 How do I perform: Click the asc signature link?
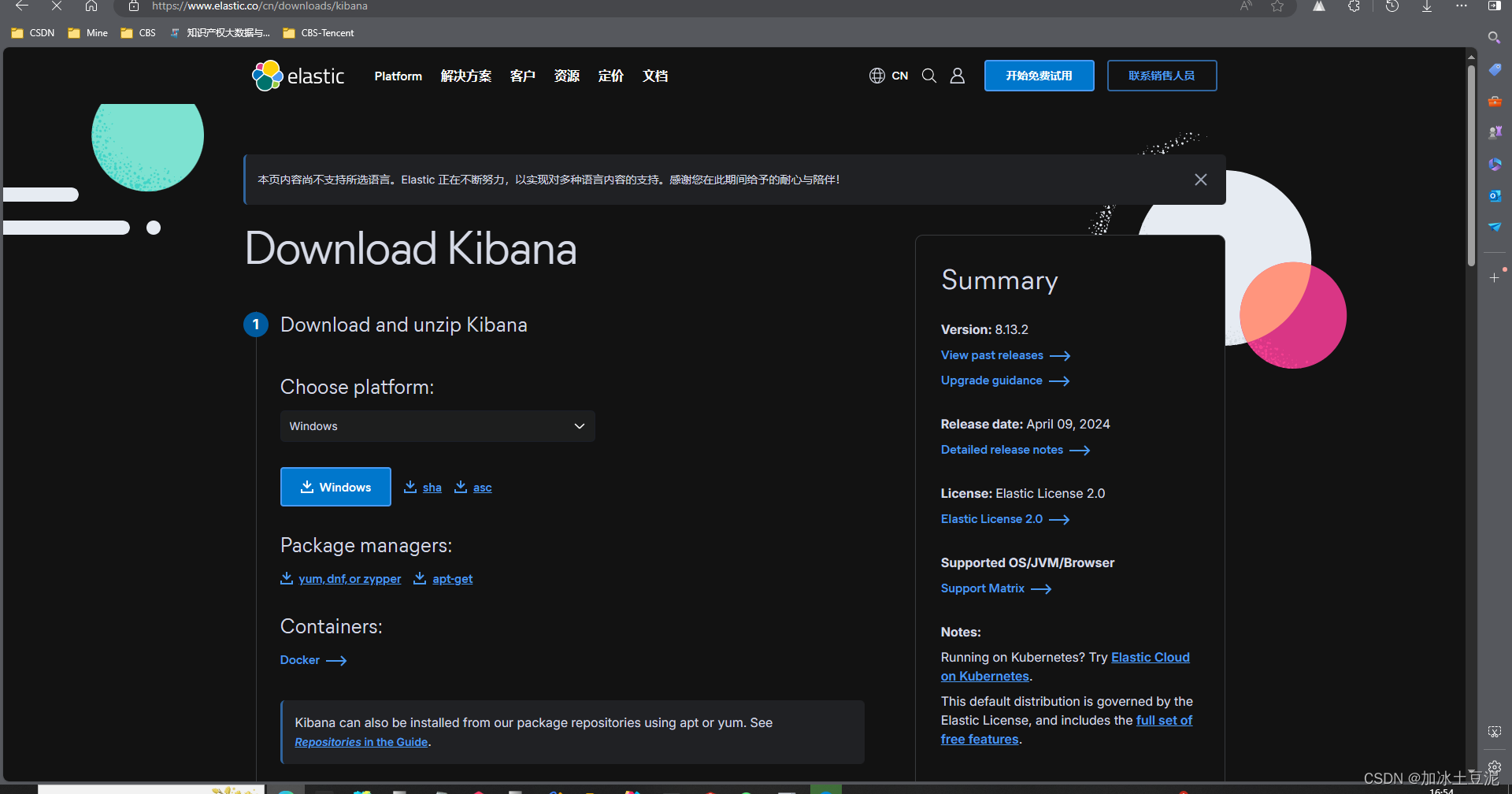(x=482, y=488)
